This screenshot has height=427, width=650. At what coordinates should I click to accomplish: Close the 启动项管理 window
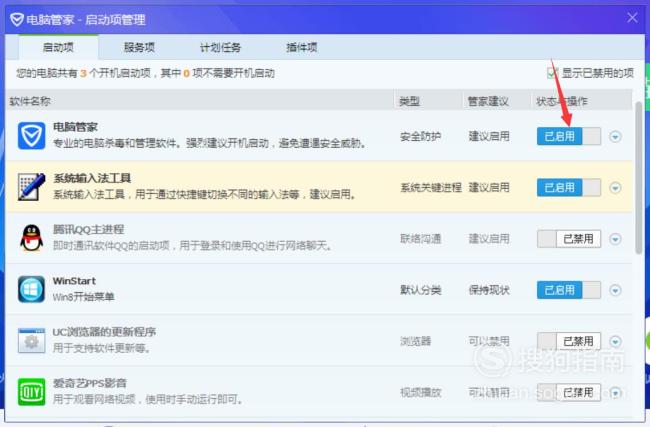coord(632,18)
